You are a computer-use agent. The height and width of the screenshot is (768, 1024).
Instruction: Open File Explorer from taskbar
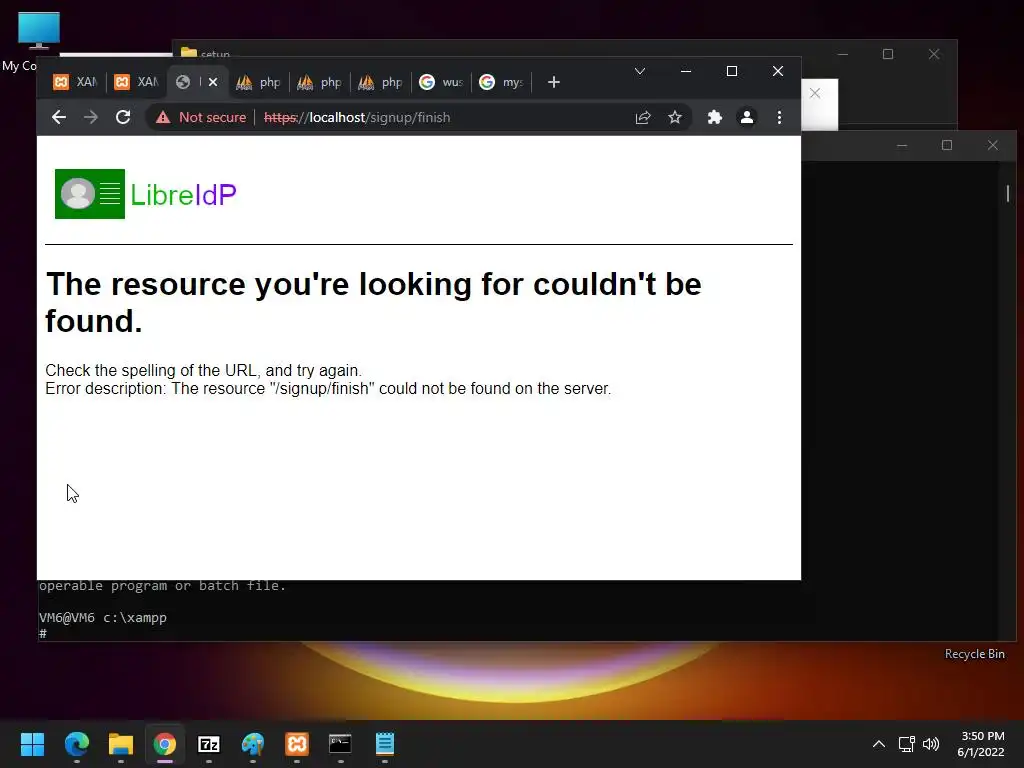[121, 744]
